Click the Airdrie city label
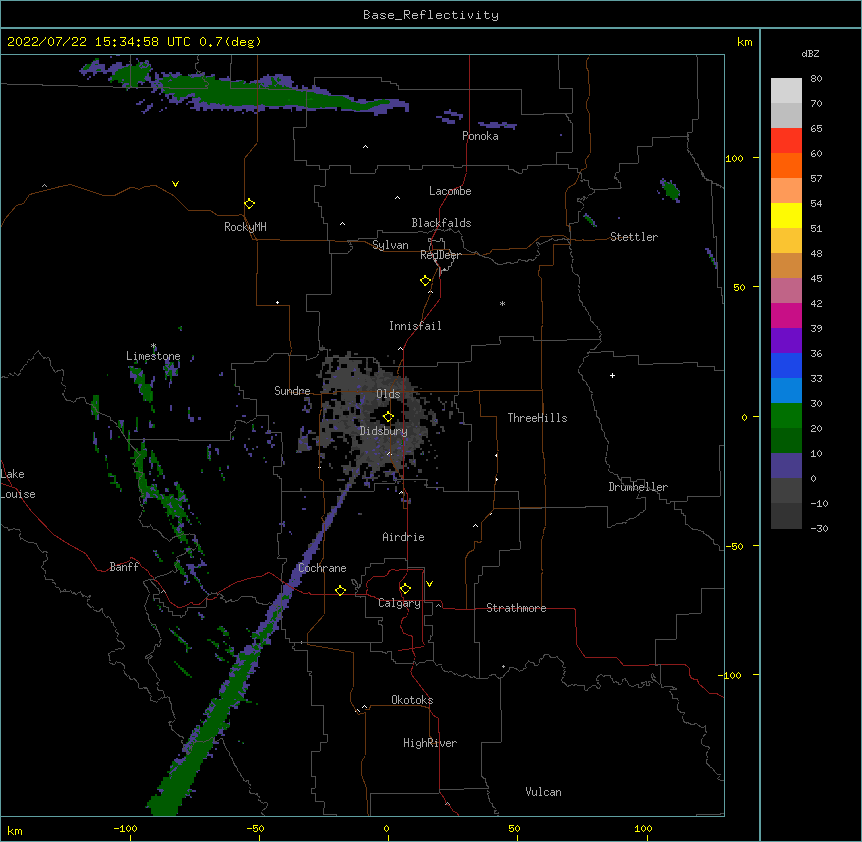The image size is (862, 842). coord(404,537)
